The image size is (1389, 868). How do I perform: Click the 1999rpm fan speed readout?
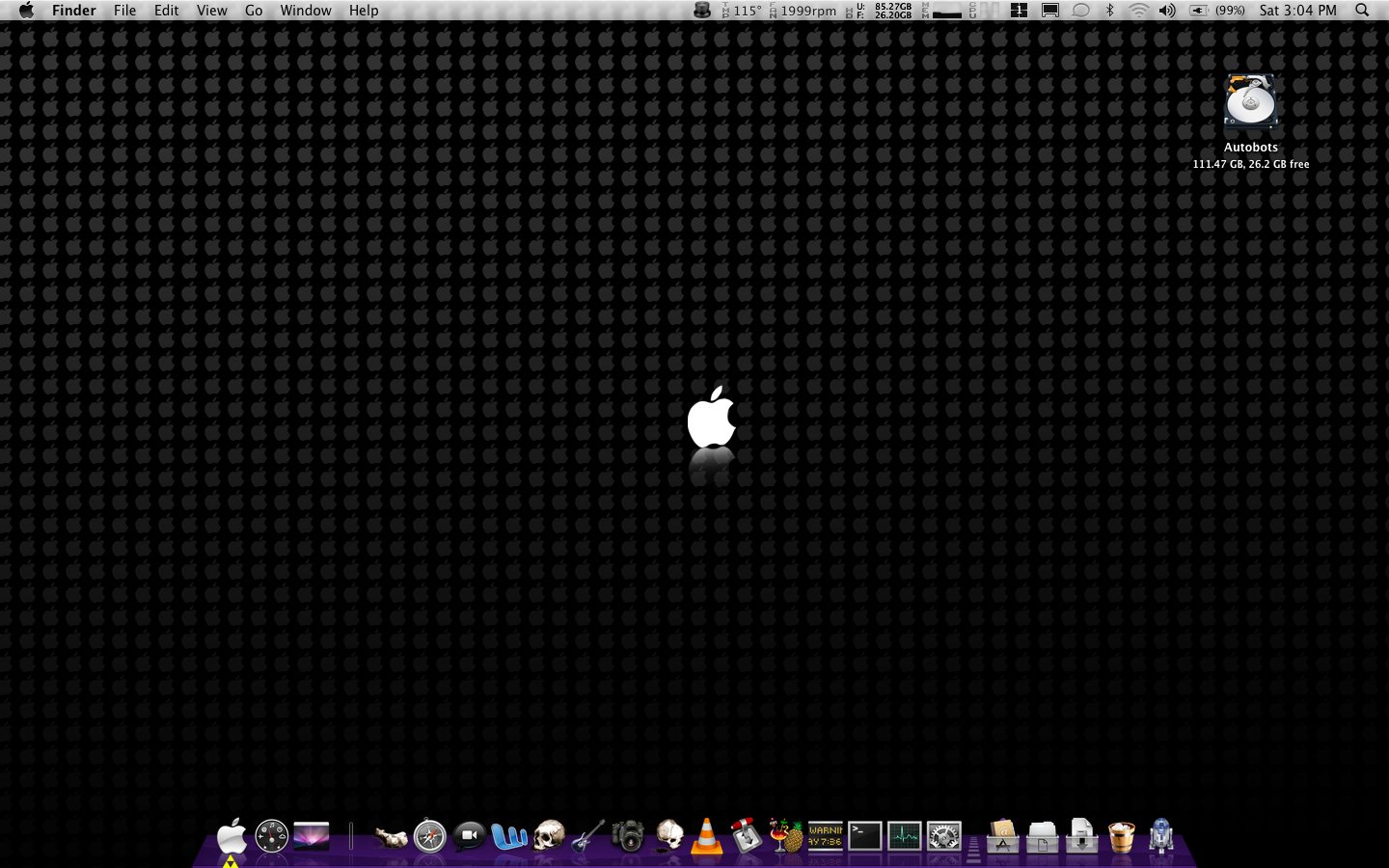coord(803,11)
